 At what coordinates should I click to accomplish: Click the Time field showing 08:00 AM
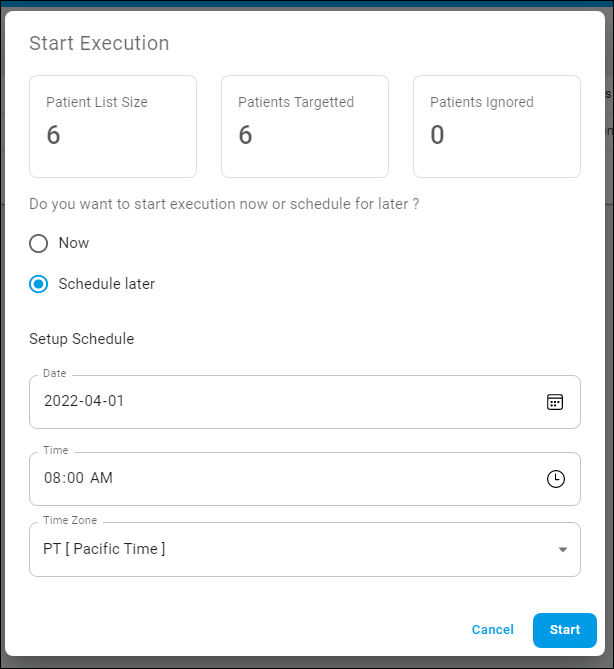pyautogui.click(x=305, y=479)
